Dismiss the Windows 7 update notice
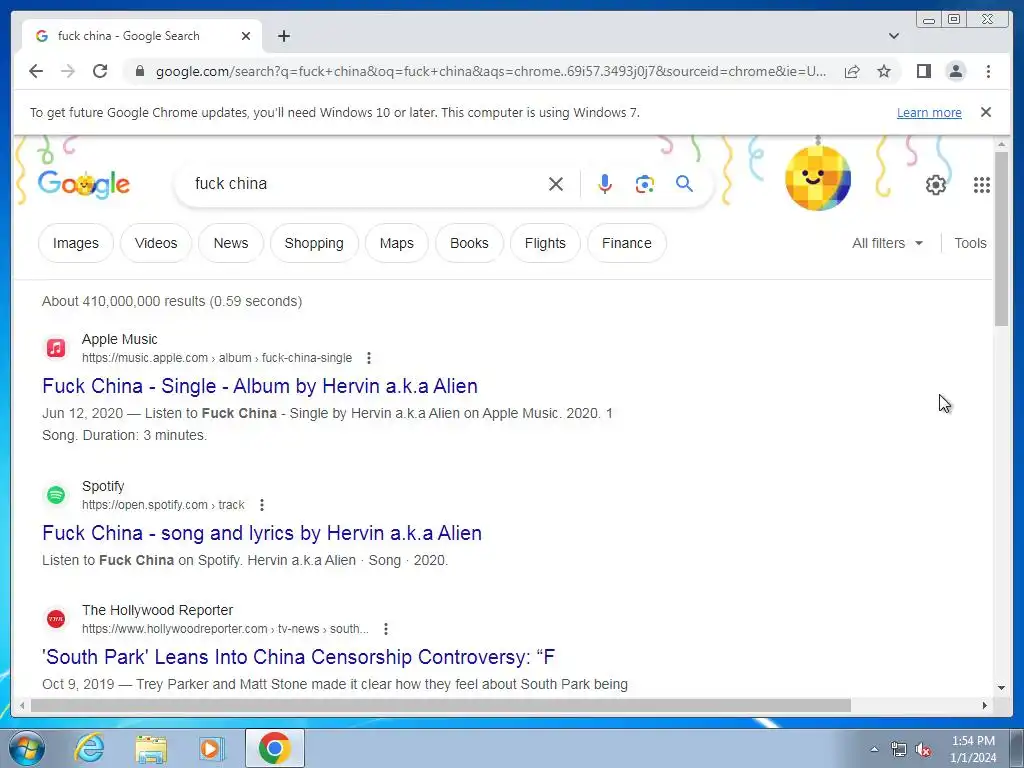 pos(986,112)
